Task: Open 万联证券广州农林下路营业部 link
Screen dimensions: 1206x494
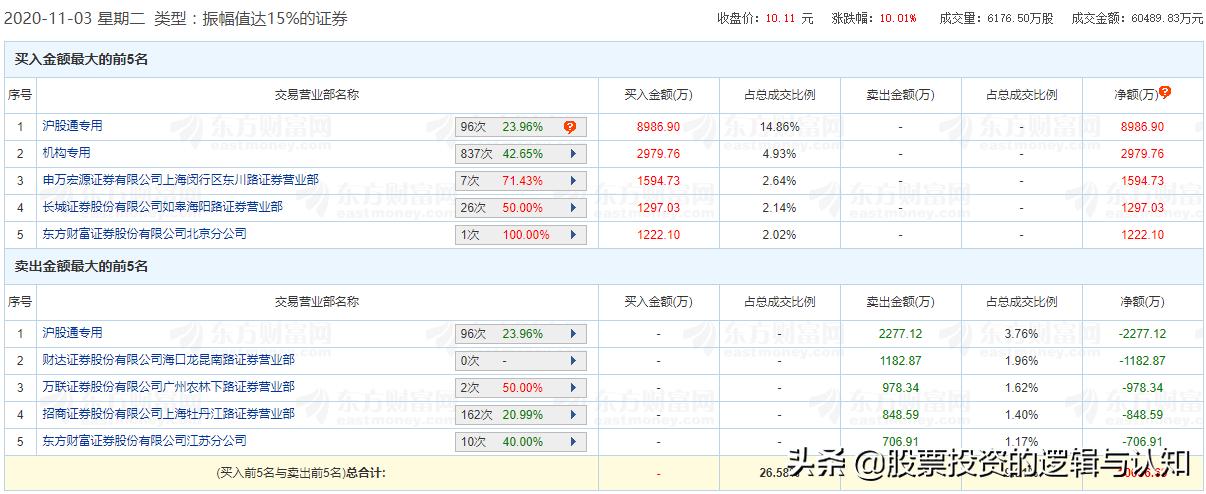Action: [x=168, y=387]
